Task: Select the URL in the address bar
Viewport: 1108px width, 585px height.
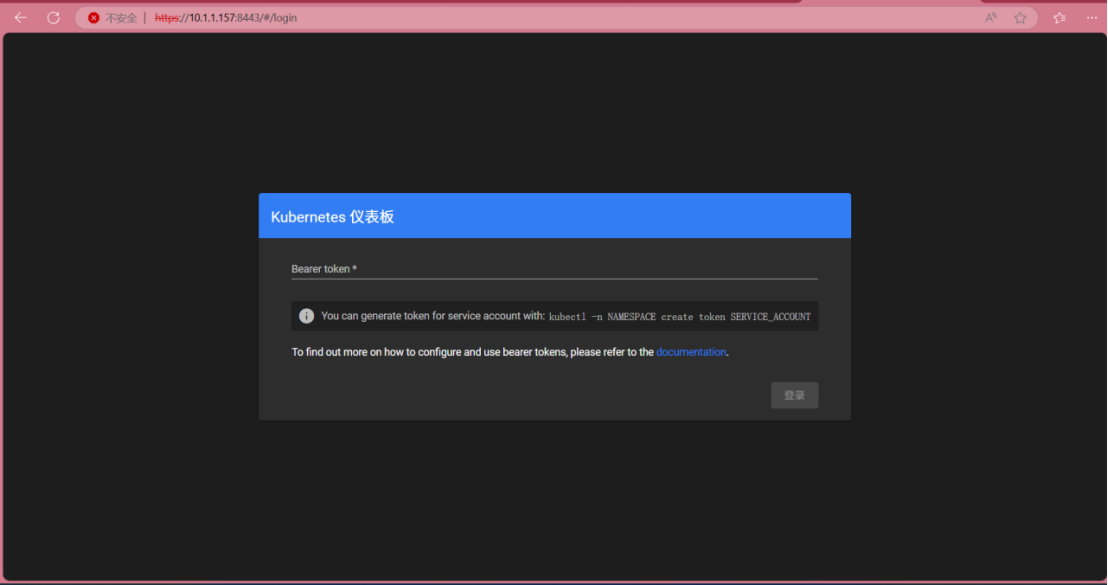Action: pos(225,18)
